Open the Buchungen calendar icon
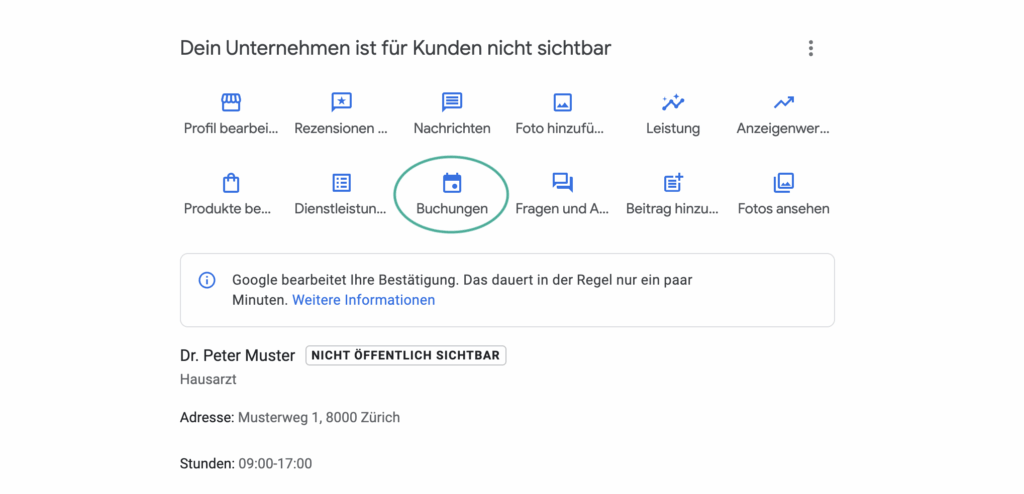 click(x=452, y=183)
